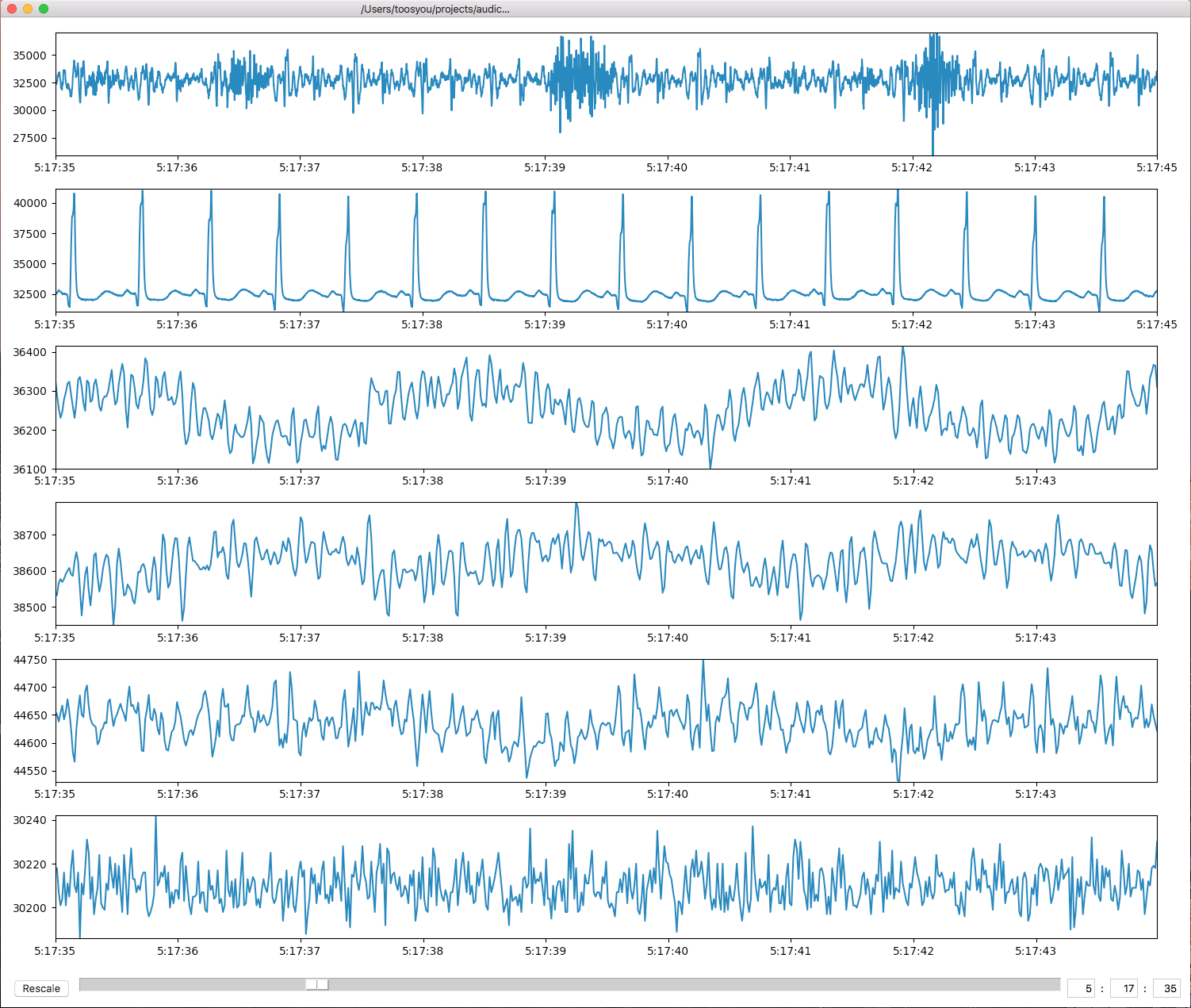Viewport: 1191px width, 1008px height.
Task: Close the window with the red button
Action: [x=11, y=9]
